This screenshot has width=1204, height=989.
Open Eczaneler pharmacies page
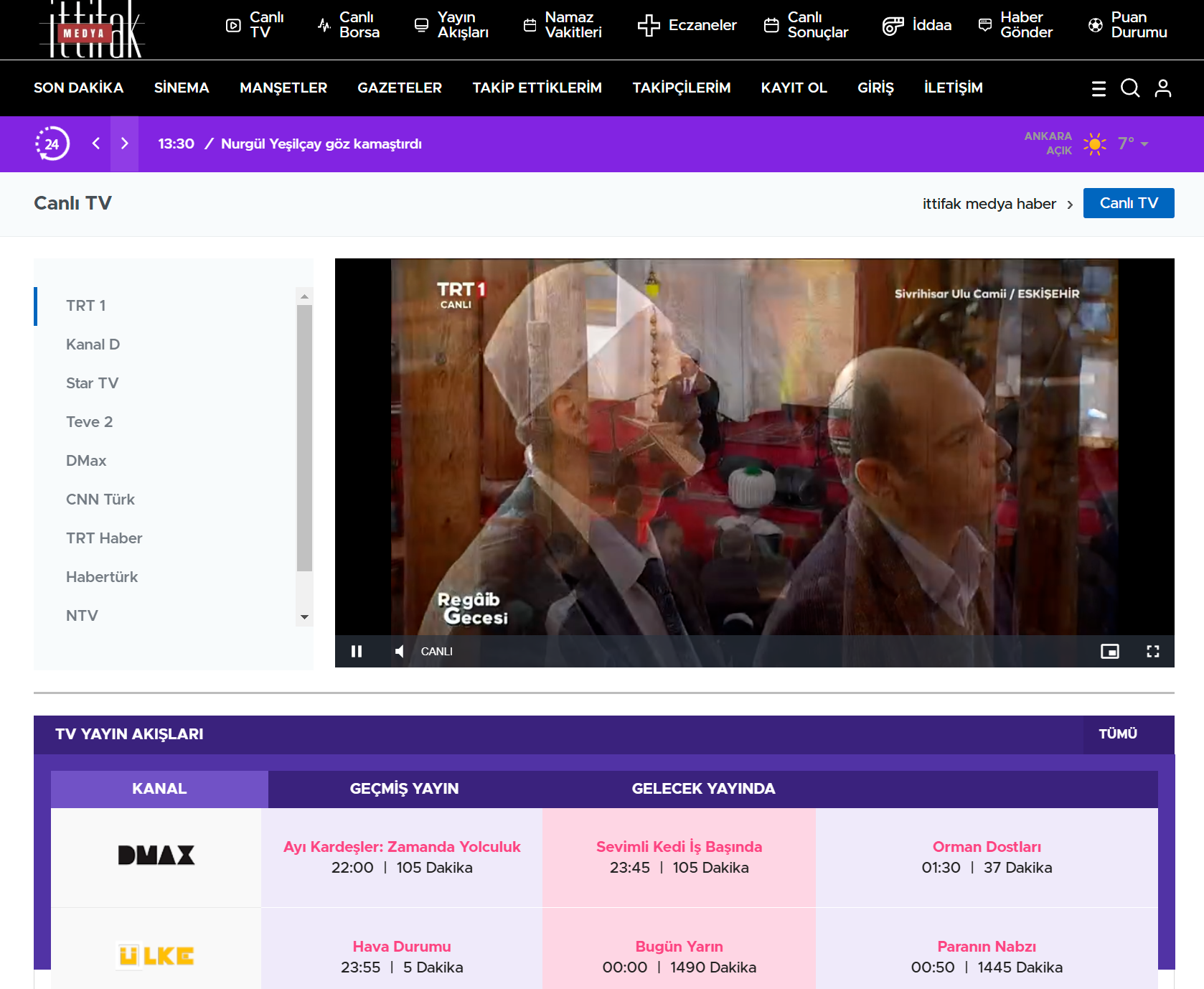coord(687,25)
